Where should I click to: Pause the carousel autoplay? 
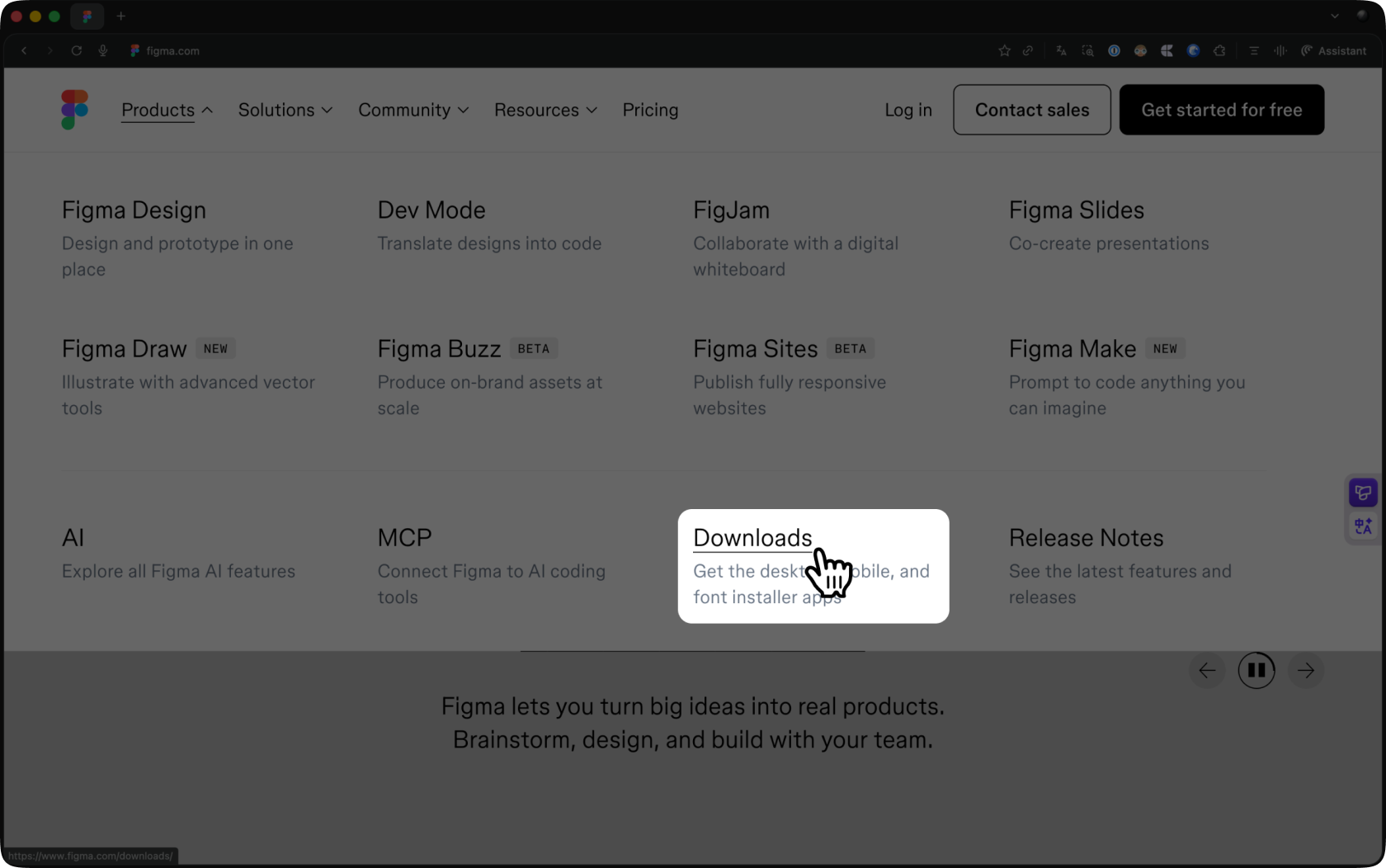[x=1256, y=671]
